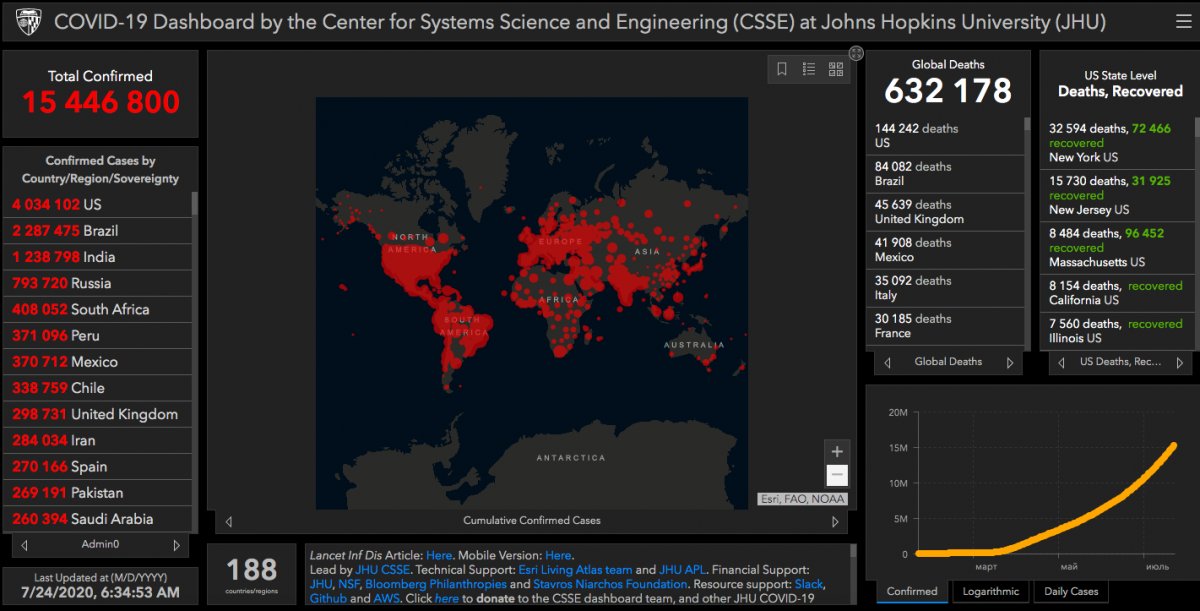The width and height of the screenshot is (1200, 611).
Task: Click Brazil row with 84 082 deaths
Action: (945, 174)
